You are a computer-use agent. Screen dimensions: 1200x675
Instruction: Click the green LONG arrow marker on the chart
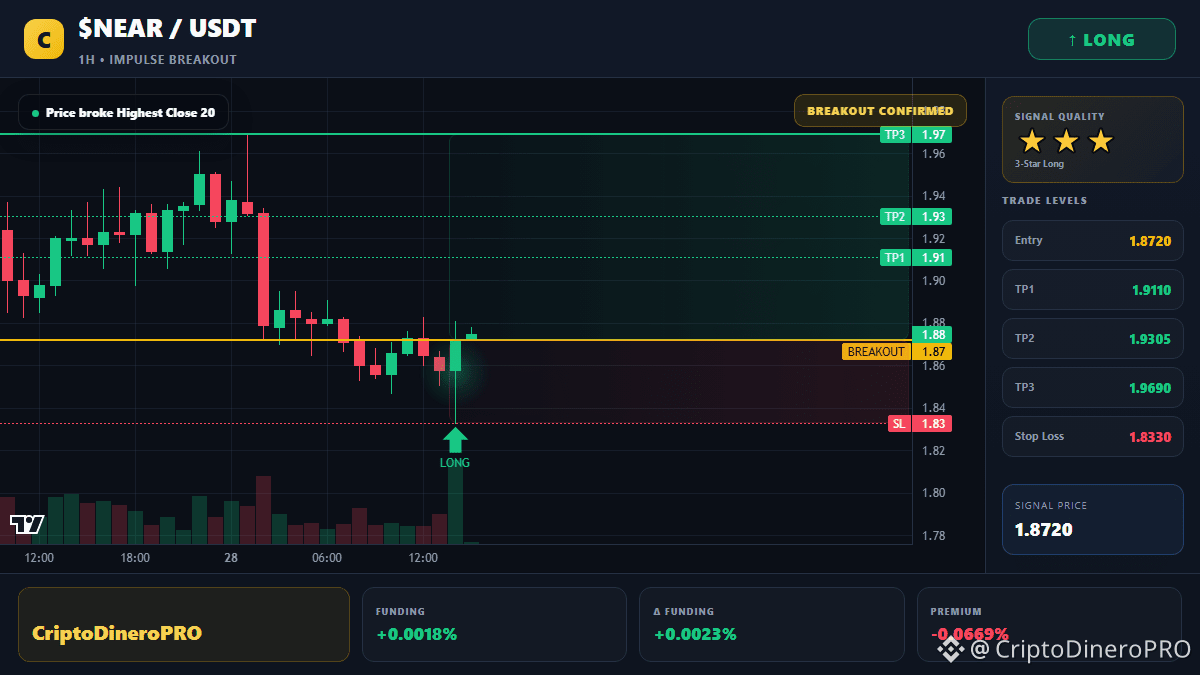[x=455, y=439]
